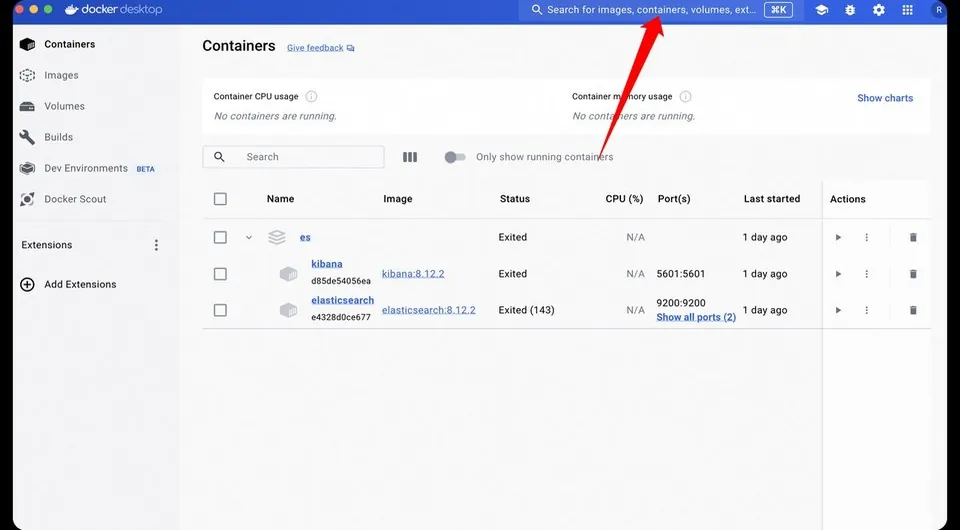Select the elasticsearch container checkbox
This screenshot has height=530, width=960.
point(220,310)
